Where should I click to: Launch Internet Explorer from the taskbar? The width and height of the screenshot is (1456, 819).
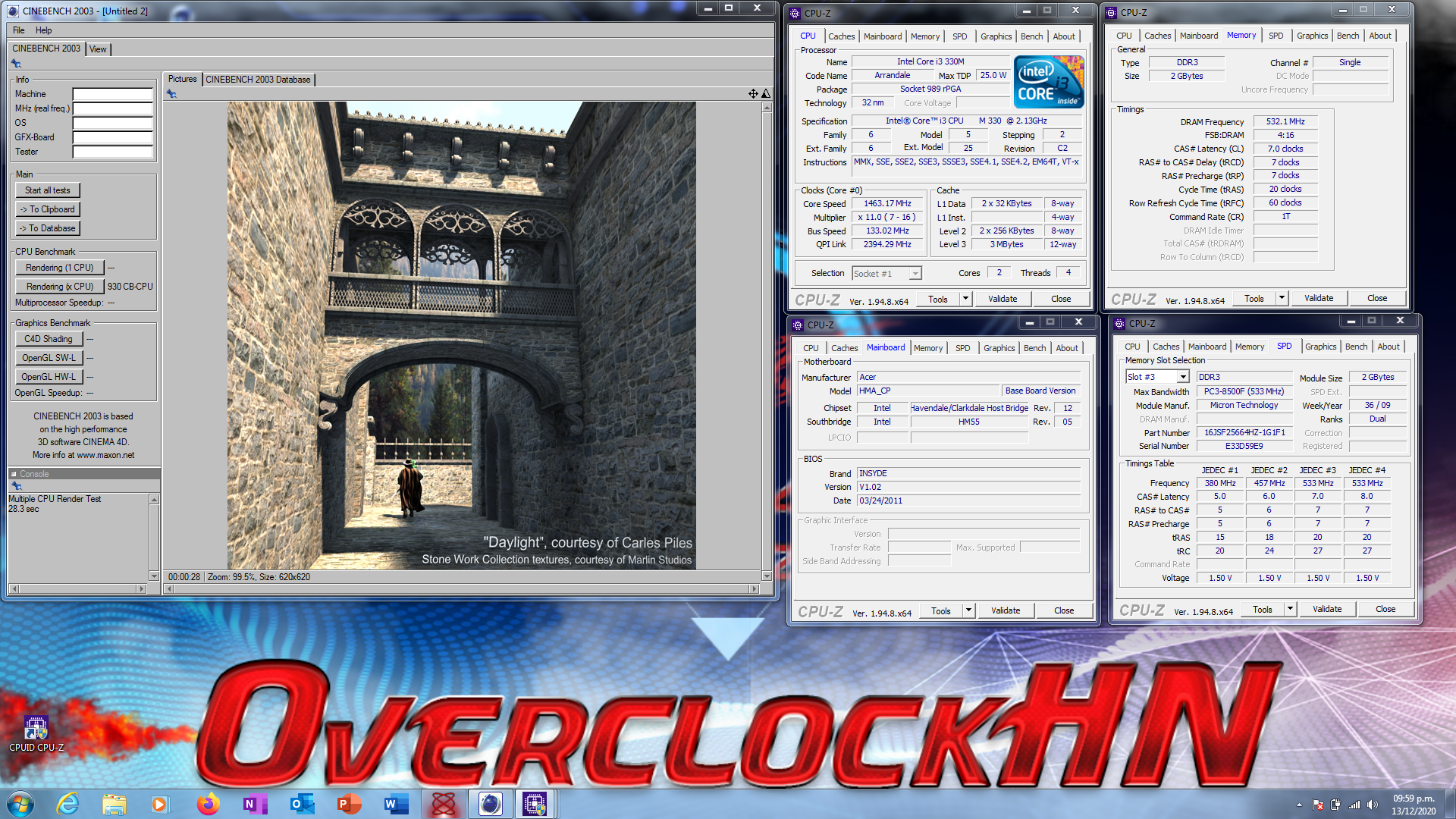point(68,803)
